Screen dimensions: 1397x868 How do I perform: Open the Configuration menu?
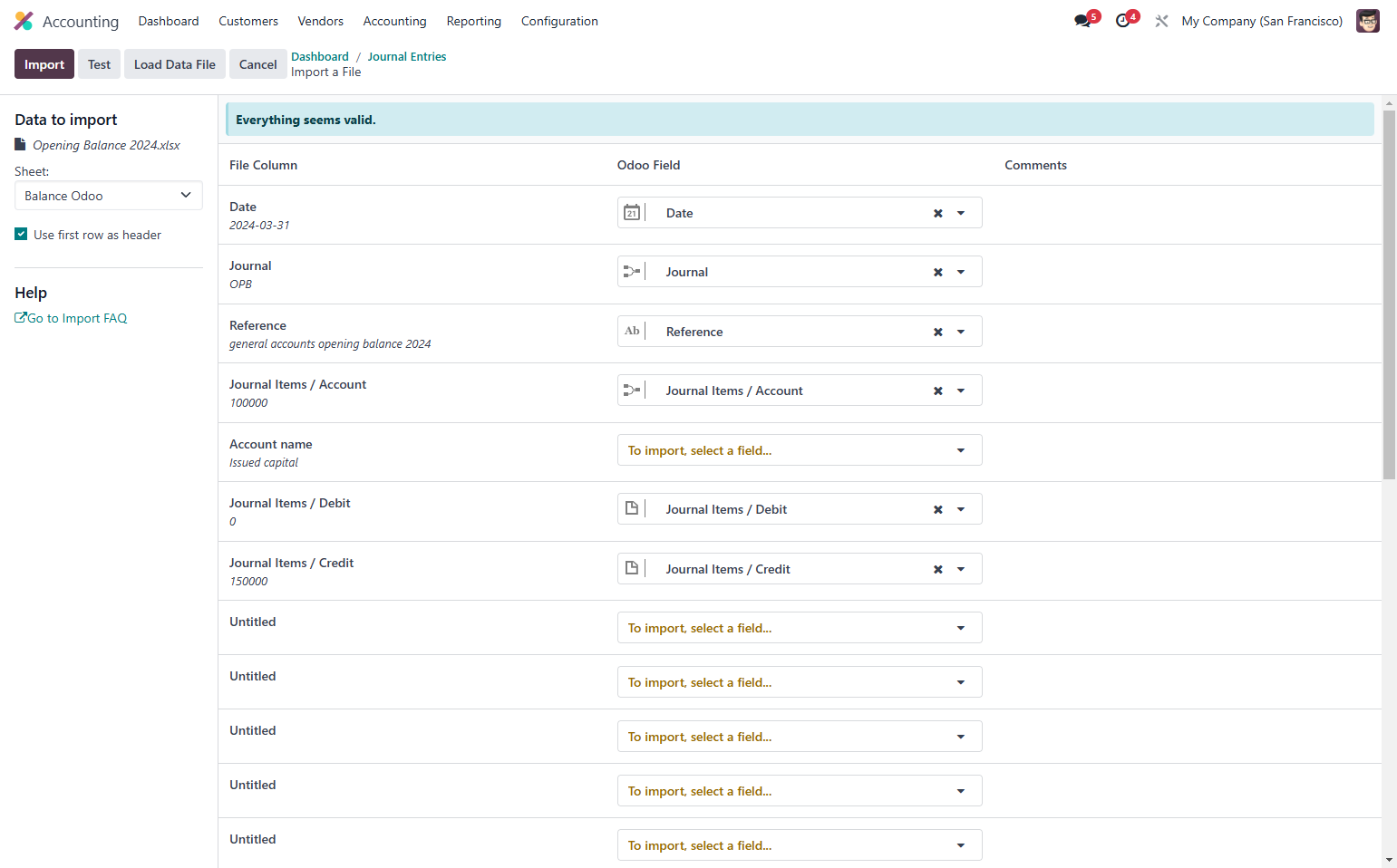559,21
